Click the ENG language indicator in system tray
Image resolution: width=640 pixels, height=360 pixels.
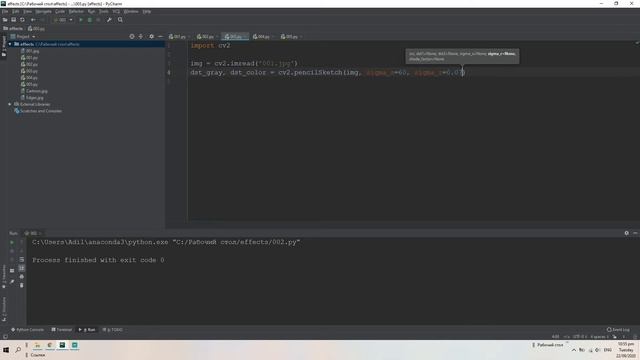(x=607, y=350)
